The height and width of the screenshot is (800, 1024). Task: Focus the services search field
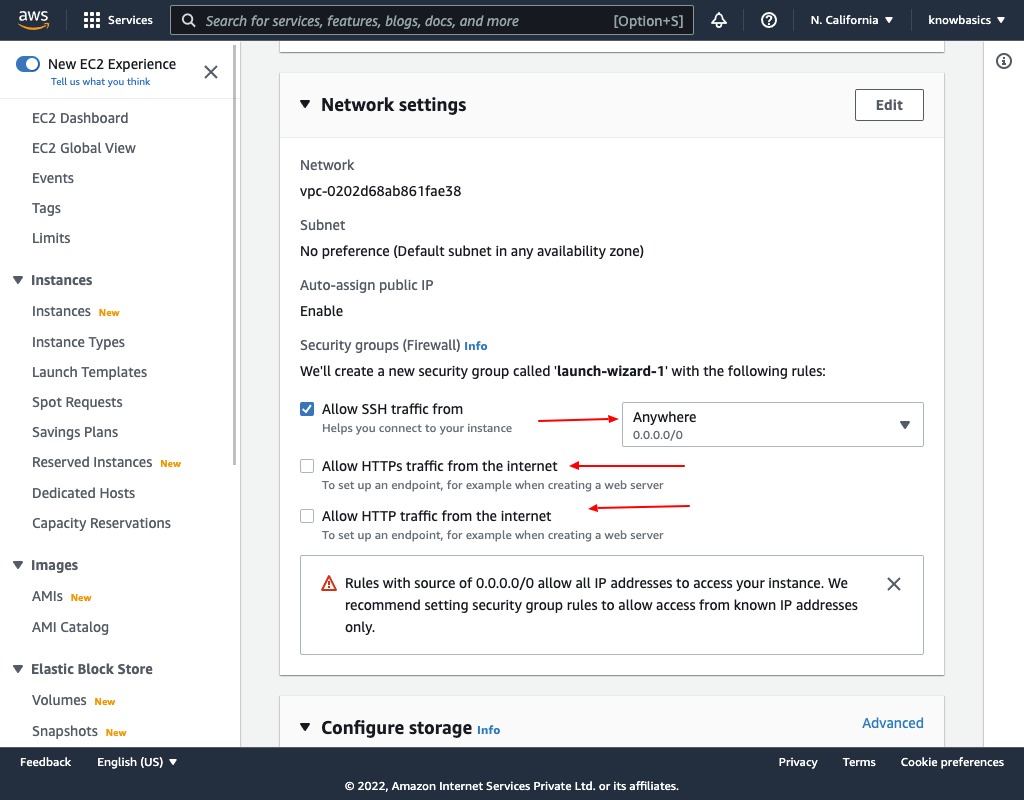tap(432, 20)
